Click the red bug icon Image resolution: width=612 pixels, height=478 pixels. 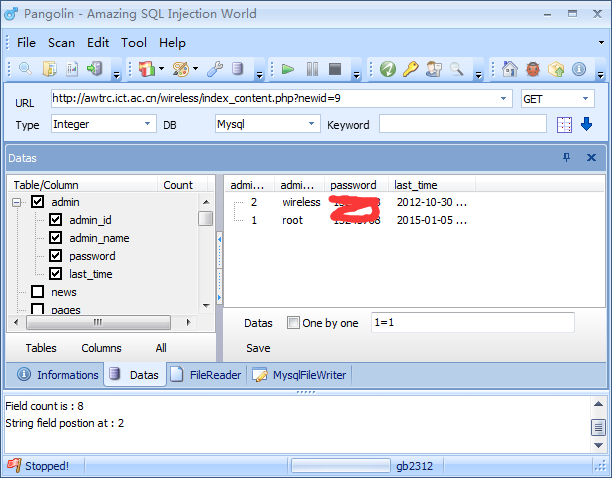[533, 69]
